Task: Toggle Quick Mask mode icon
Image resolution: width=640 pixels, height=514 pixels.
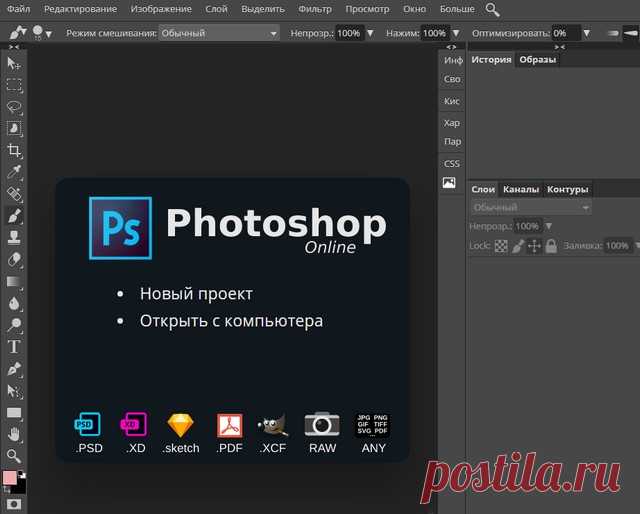Action: tap(13, 504)
